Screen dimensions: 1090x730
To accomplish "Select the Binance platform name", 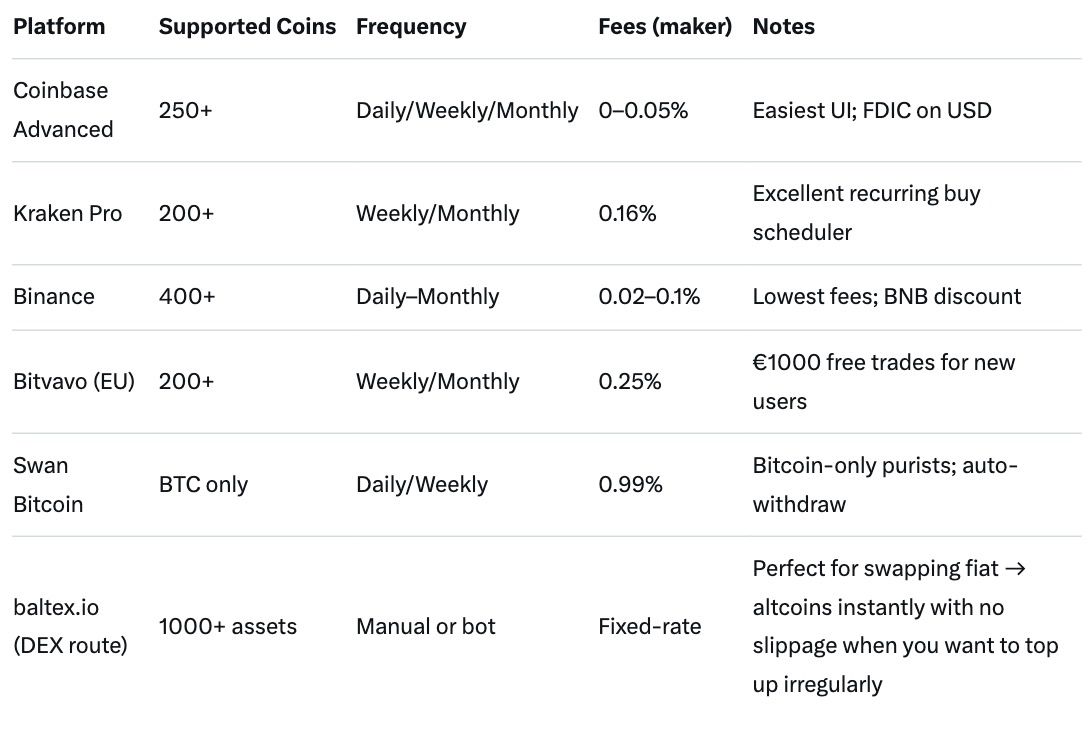I will [x=54, y=297].
